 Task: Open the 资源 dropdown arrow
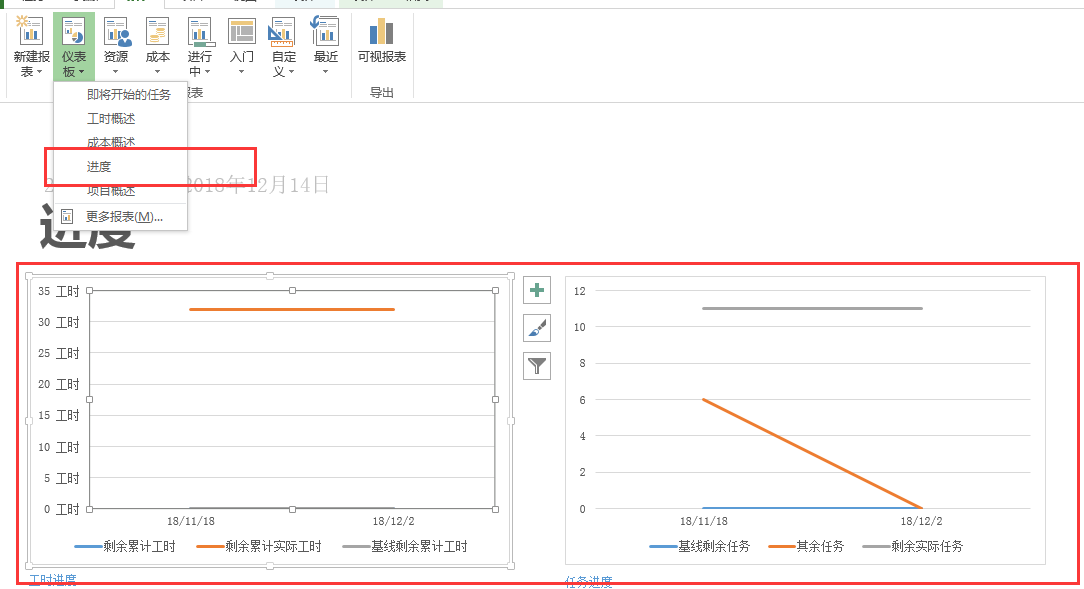click(x=116, y=70)
